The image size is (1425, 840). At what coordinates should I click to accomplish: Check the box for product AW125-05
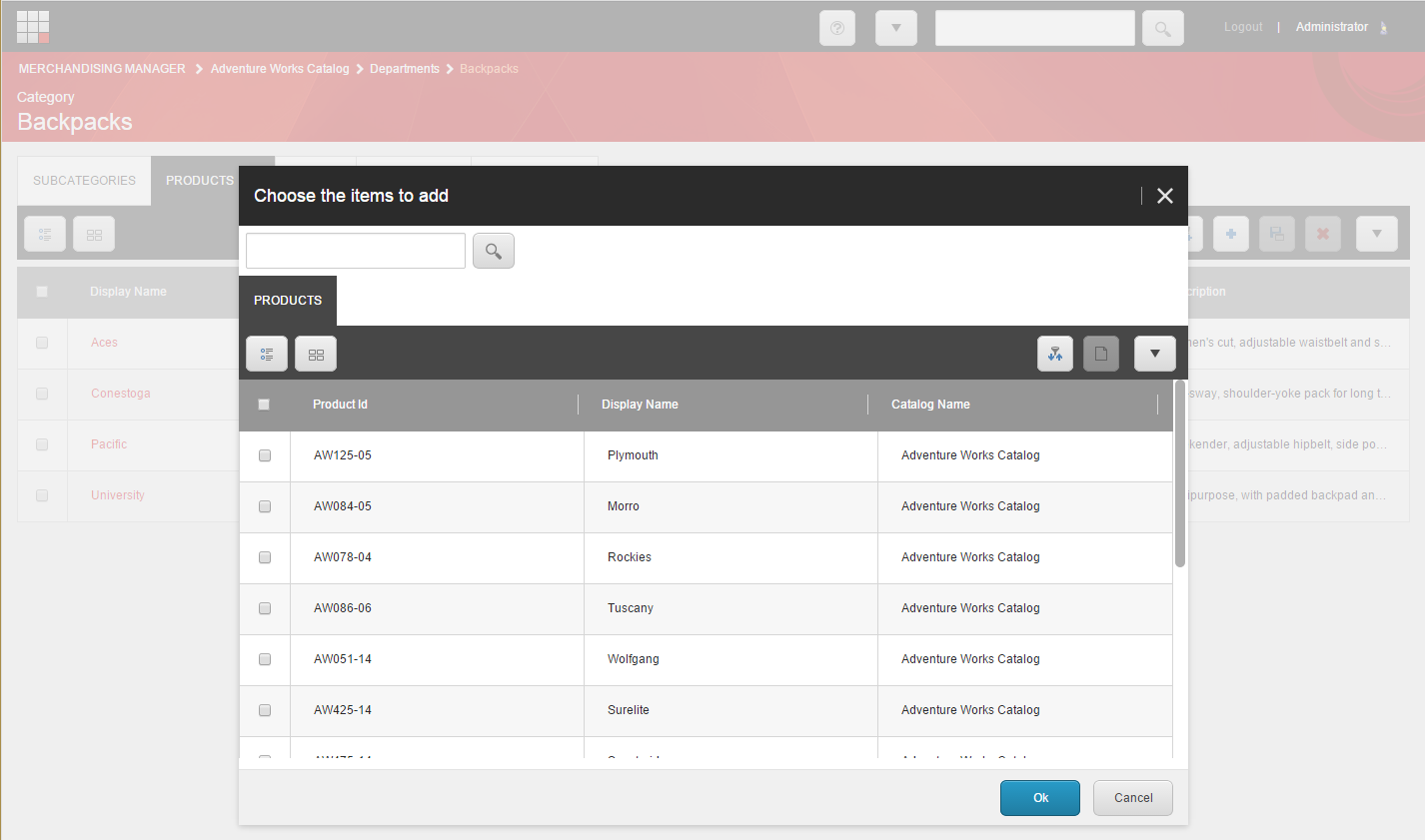click(265, 455)
